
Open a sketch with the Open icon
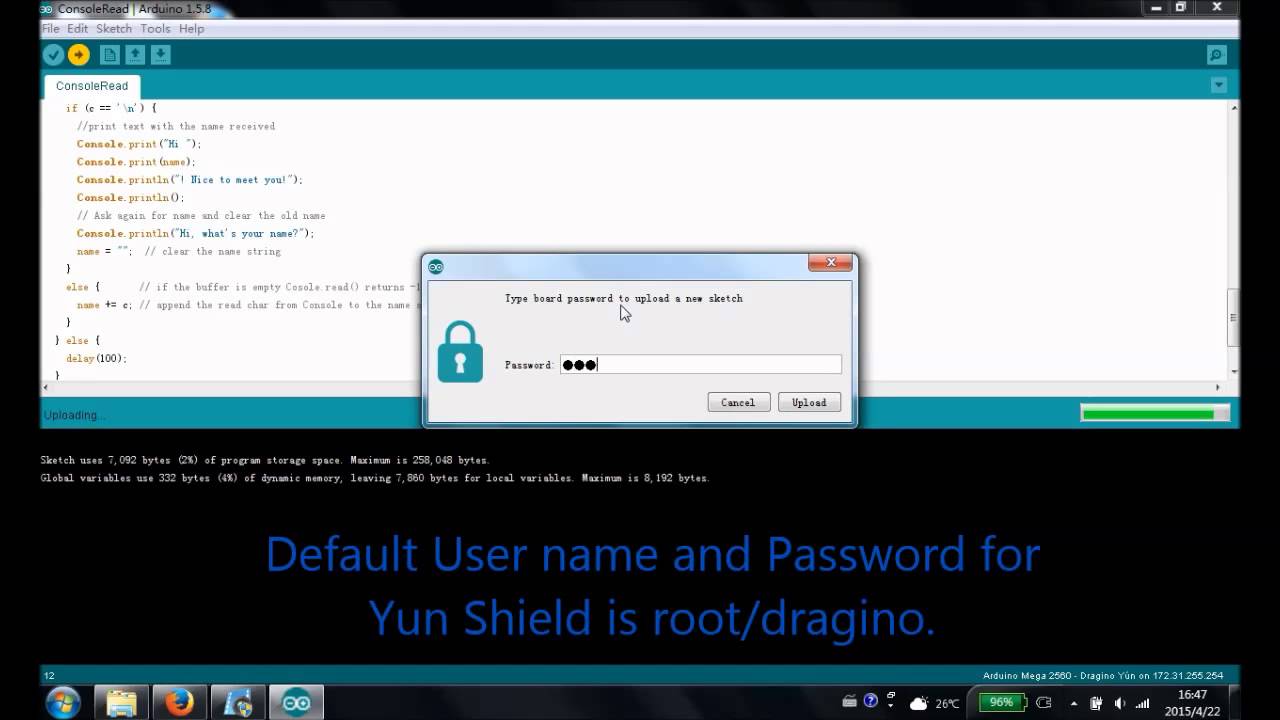[x=135, y=55]
